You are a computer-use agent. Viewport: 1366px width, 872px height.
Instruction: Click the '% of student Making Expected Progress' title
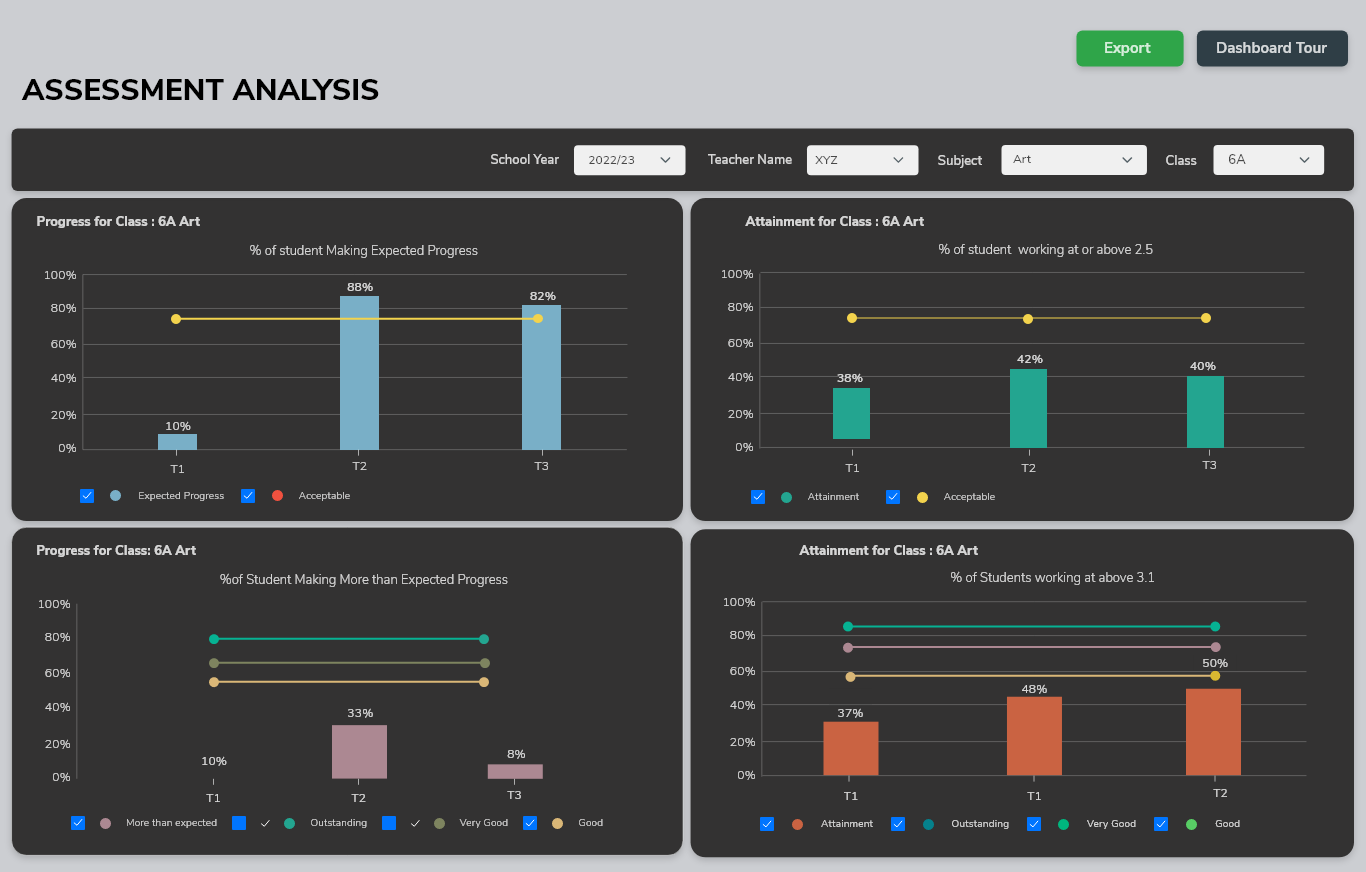364,251
